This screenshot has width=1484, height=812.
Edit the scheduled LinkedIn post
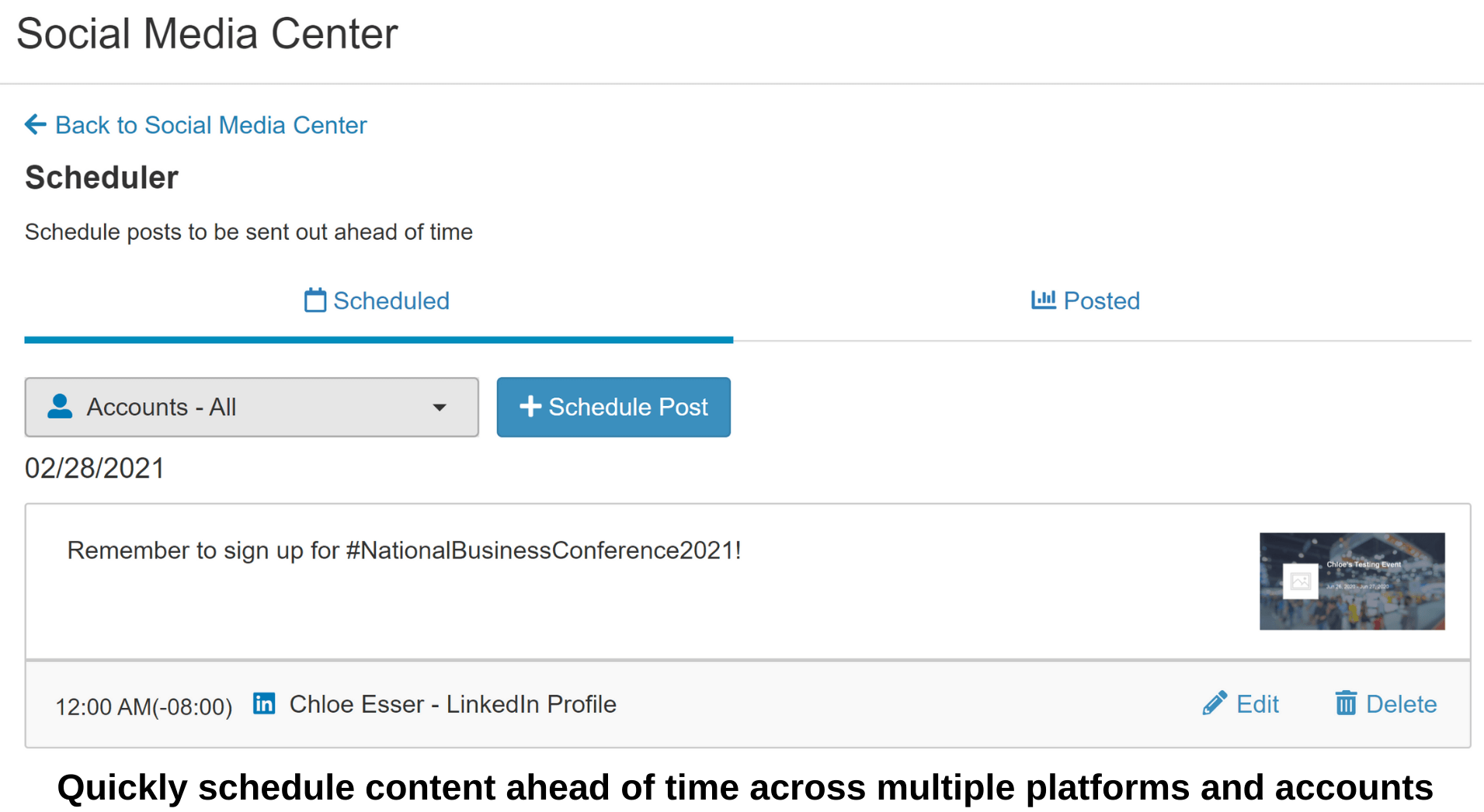click(x=1241, y=704)
